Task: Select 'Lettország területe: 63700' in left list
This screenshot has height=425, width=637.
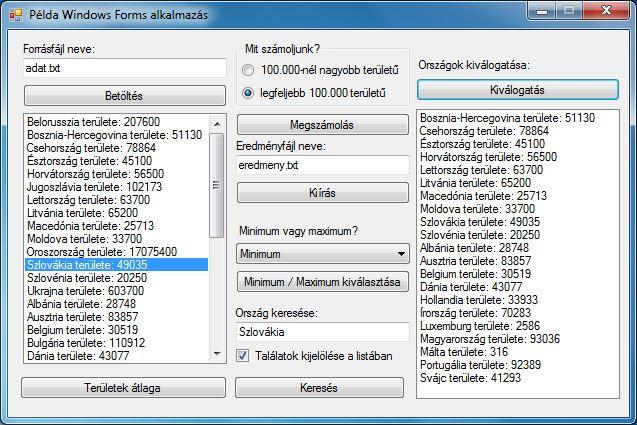Action: (x=117, y=200)
